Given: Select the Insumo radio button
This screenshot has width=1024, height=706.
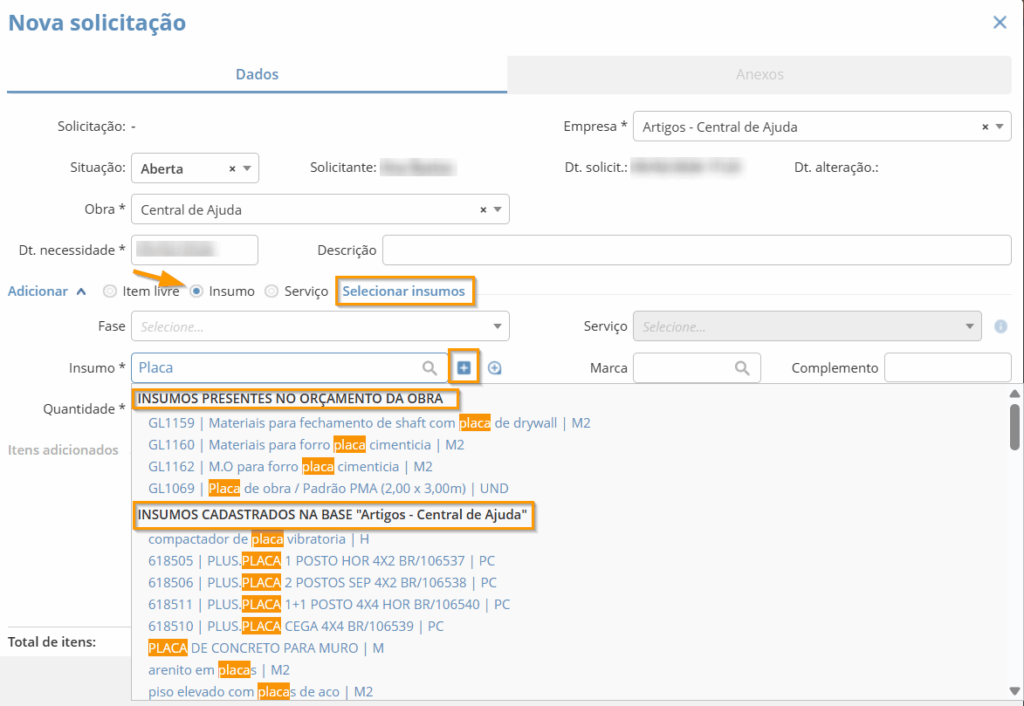Looking at the screenshot, I should (197, 291).
